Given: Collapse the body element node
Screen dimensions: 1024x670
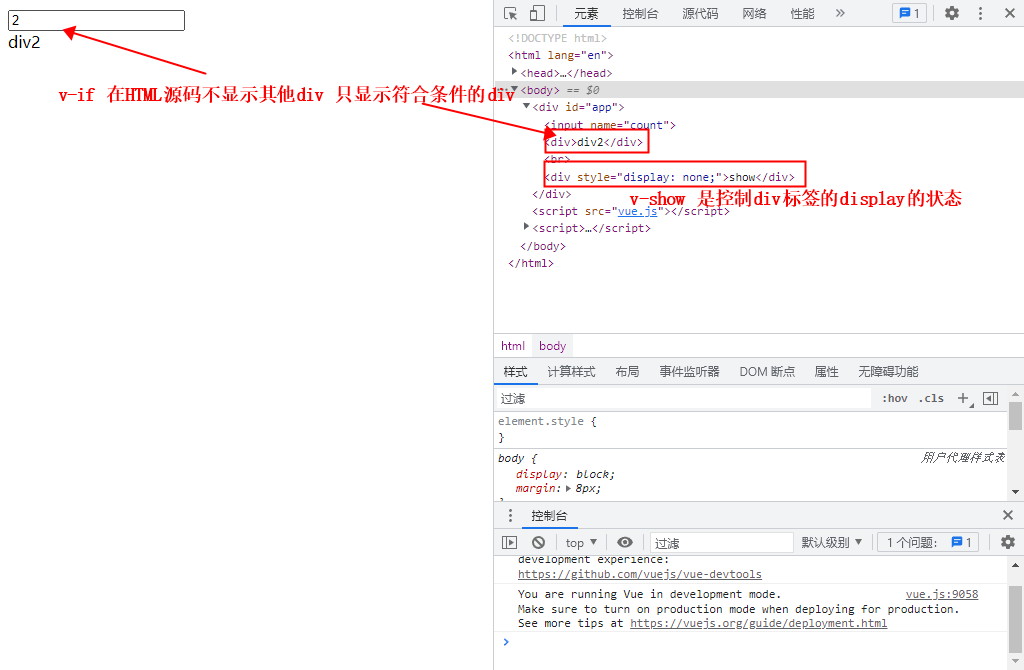Looking at the screenshot, I should (x=514, y=89).
